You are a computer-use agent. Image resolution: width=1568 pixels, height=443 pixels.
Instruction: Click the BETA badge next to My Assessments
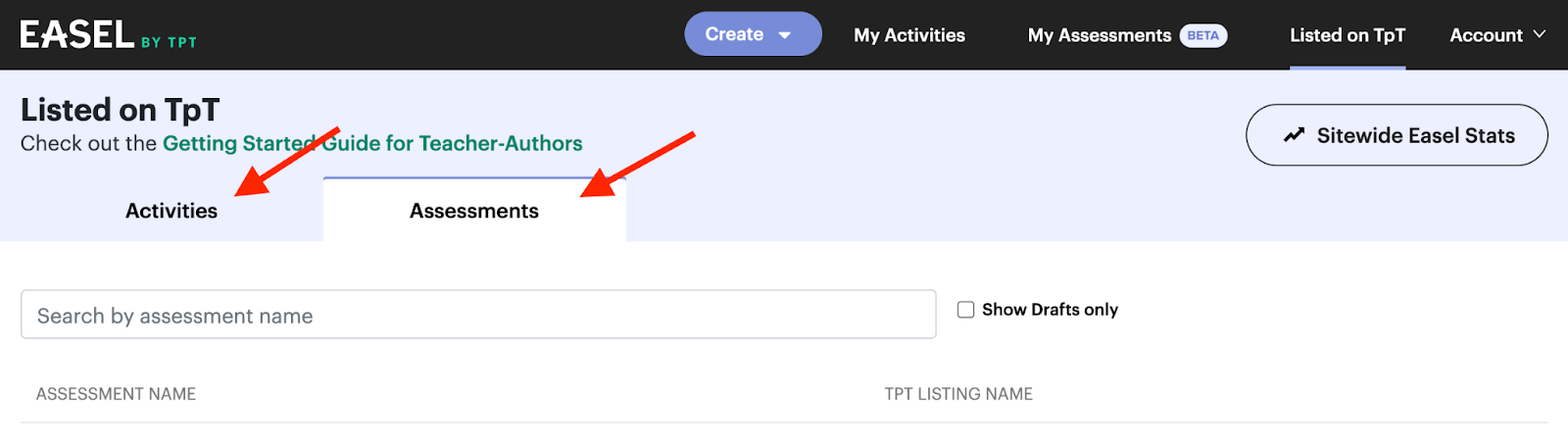tap(1202, 35)
